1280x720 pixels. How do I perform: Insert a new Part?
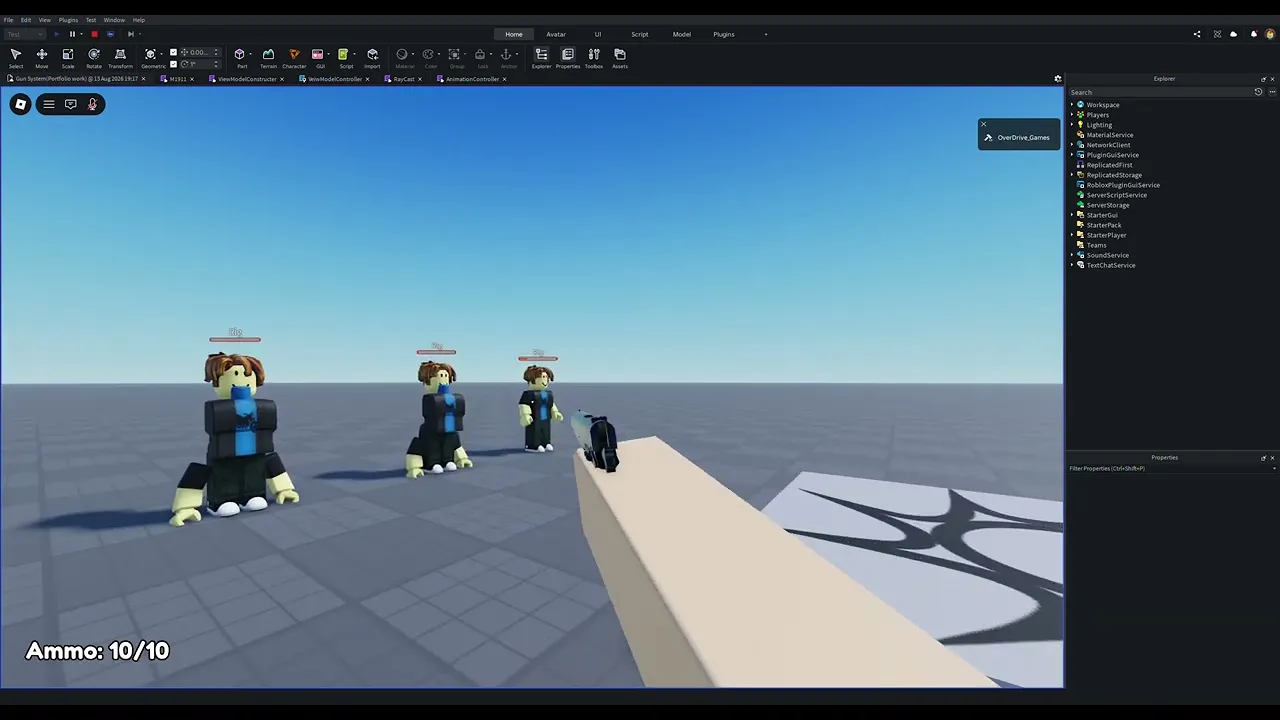point(240,58)
